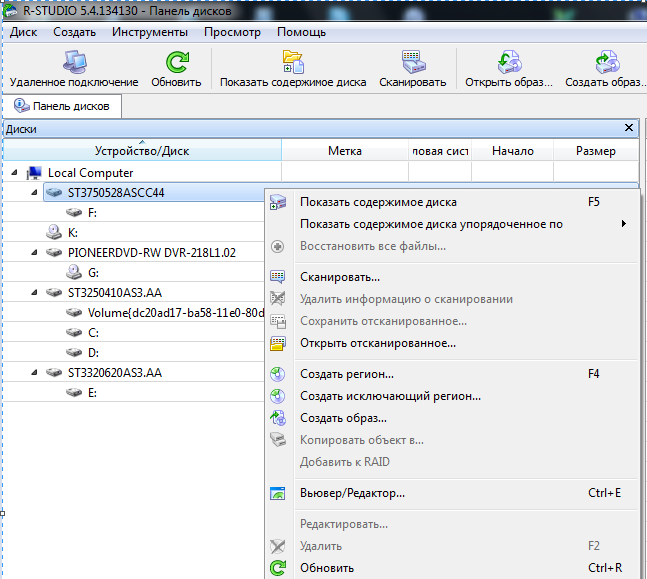Image resolution: width=647 pixels, height=579 pixels.
Task: Click the yellow folder icon for Открыть отсканированное
Action: point(278,343)
